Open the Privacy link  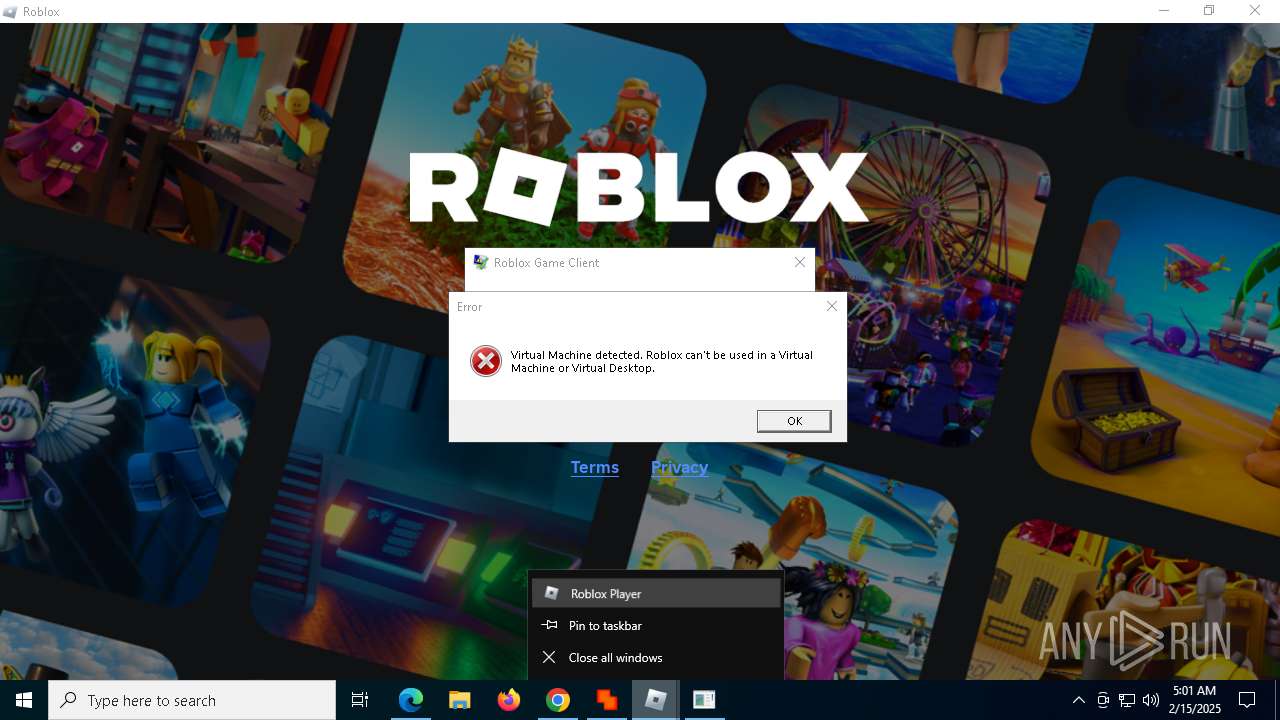click(x=679, y=467)
